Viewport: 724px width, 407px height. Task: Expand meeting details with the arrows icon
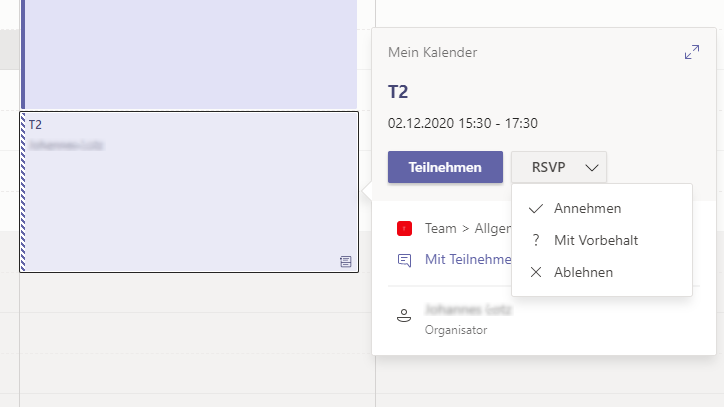(692, 52)
